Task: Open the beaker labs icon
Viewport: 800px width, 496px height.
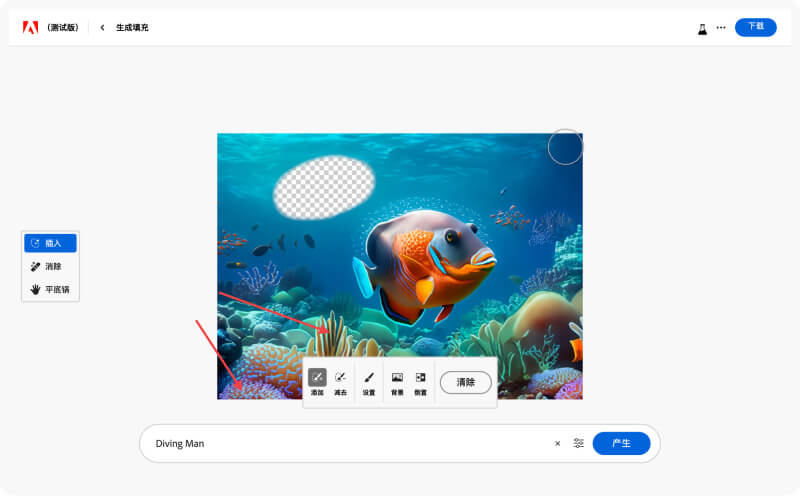Action: 702,28
